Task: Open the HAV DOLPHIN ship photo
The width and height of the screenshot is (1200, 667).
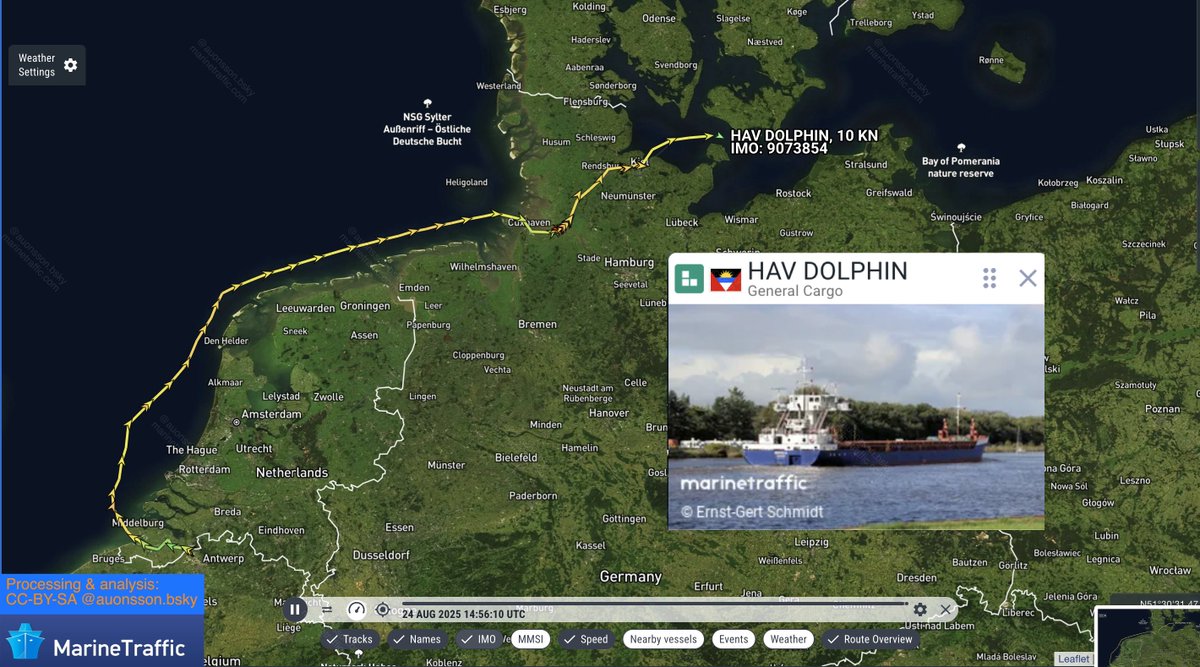Action: tap(856, 417)
